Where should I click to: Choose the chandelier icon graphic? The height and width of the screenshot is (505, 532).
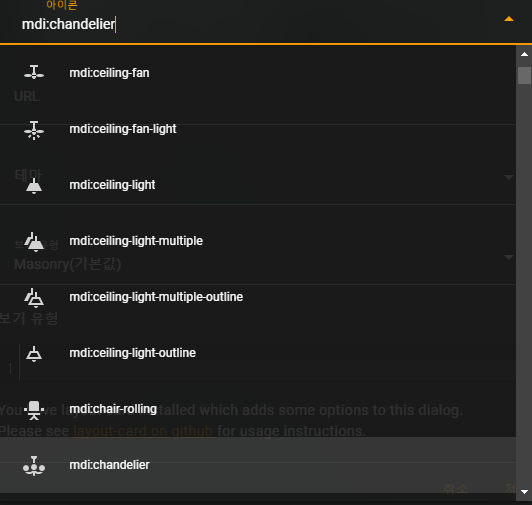(34, 466)
